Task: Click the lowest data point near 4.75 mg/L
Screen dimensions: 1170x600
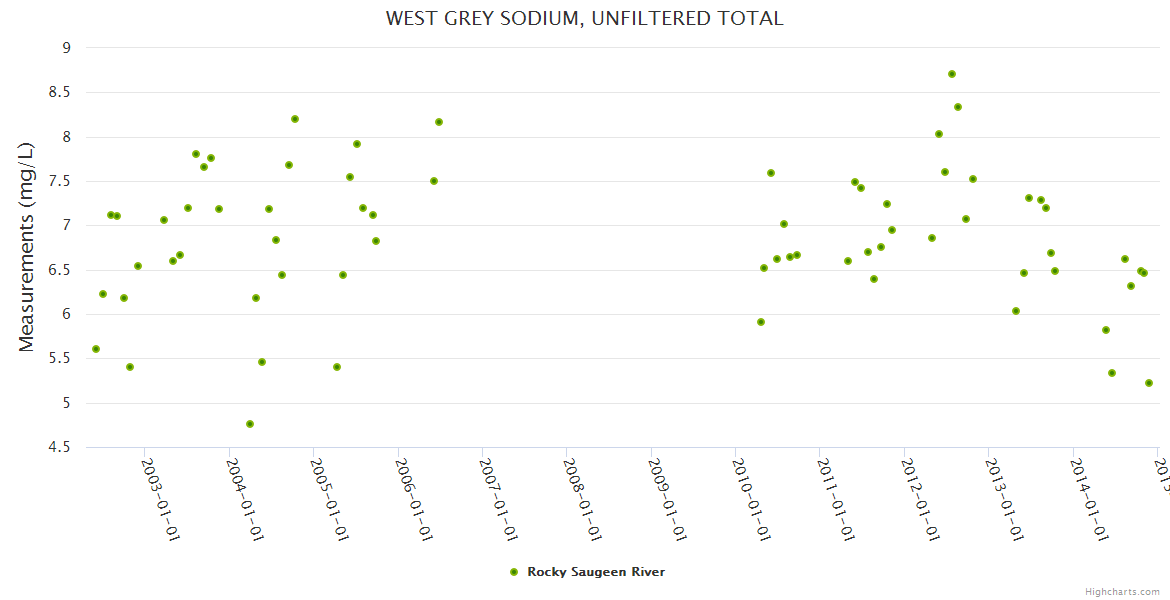Action: pos(250,424)
